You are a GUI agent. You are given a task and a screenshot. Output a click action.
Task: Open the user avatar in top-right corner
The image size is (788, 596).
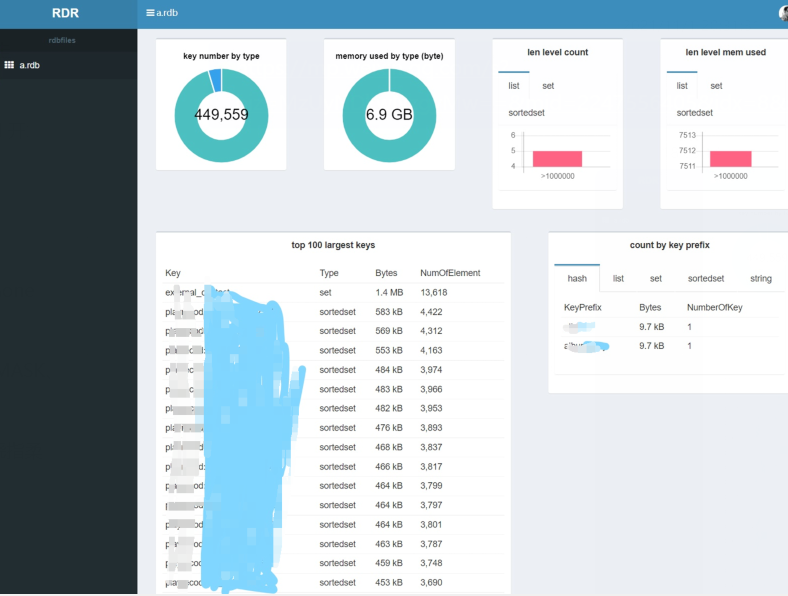783,13
